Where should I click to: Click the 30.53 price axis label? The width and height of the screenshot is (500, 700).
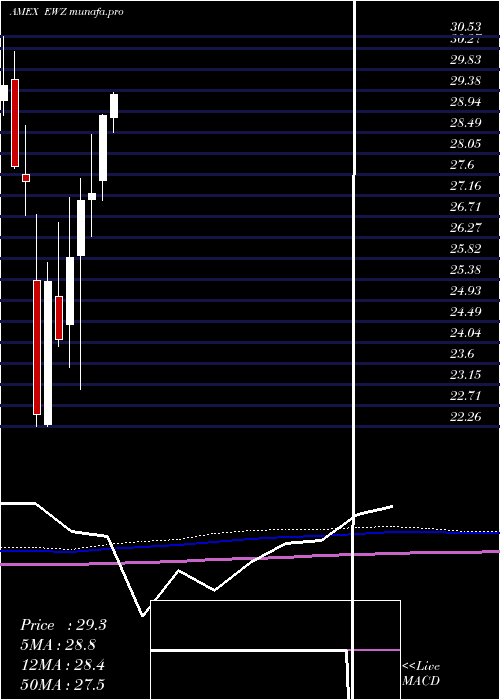(465, 28)
